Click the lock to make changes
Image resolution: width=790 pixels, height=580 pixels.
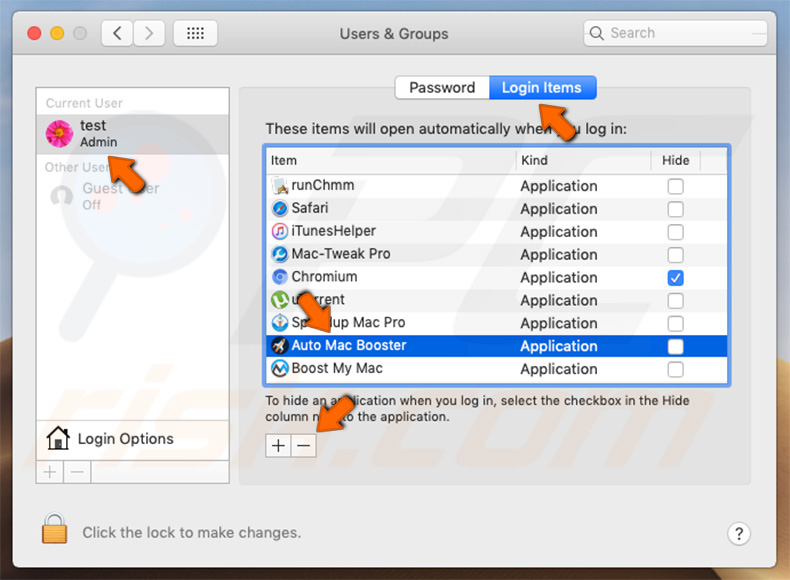[x=54, y=529]
